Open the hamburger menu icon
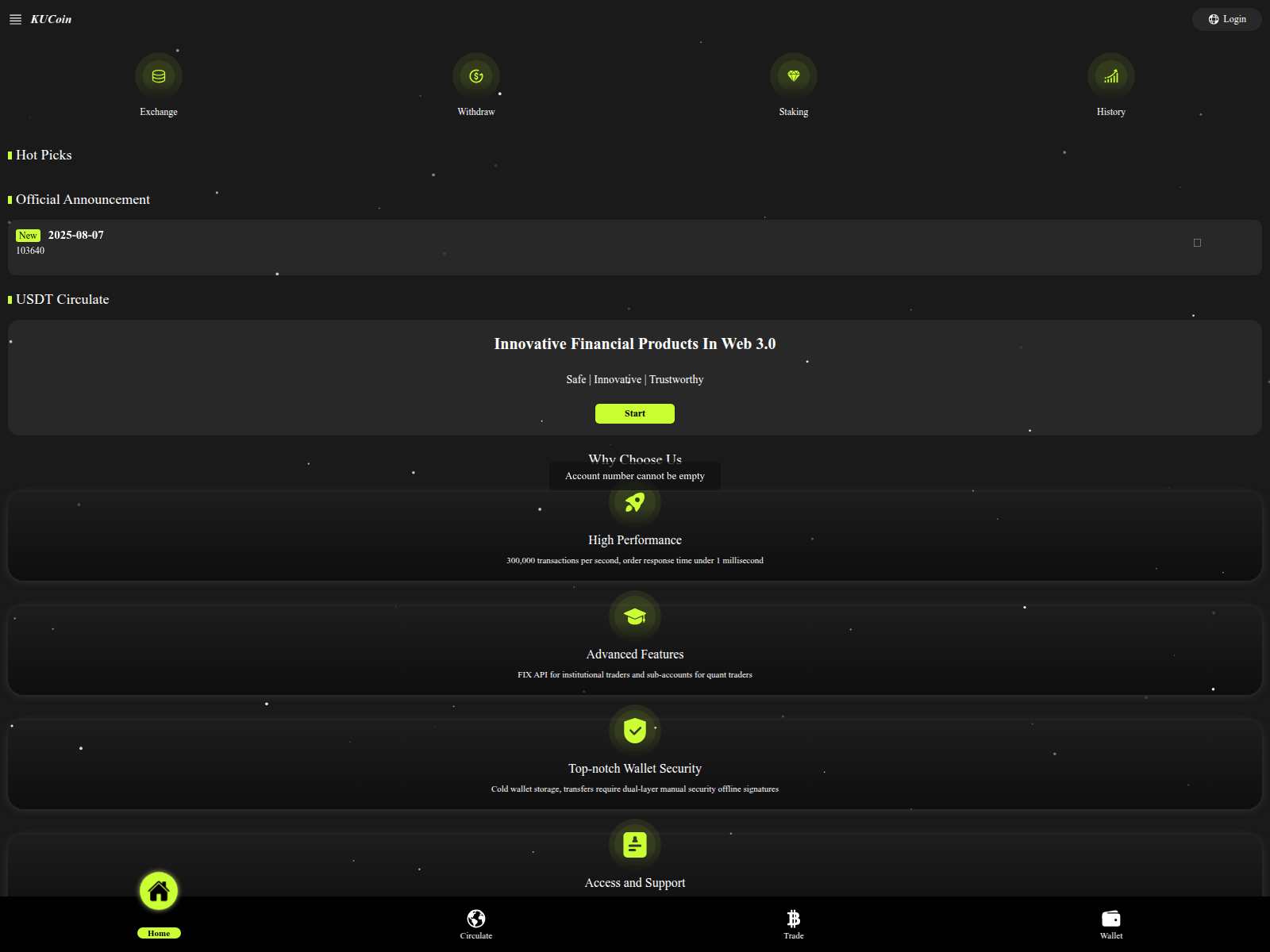 coord(15,19)
